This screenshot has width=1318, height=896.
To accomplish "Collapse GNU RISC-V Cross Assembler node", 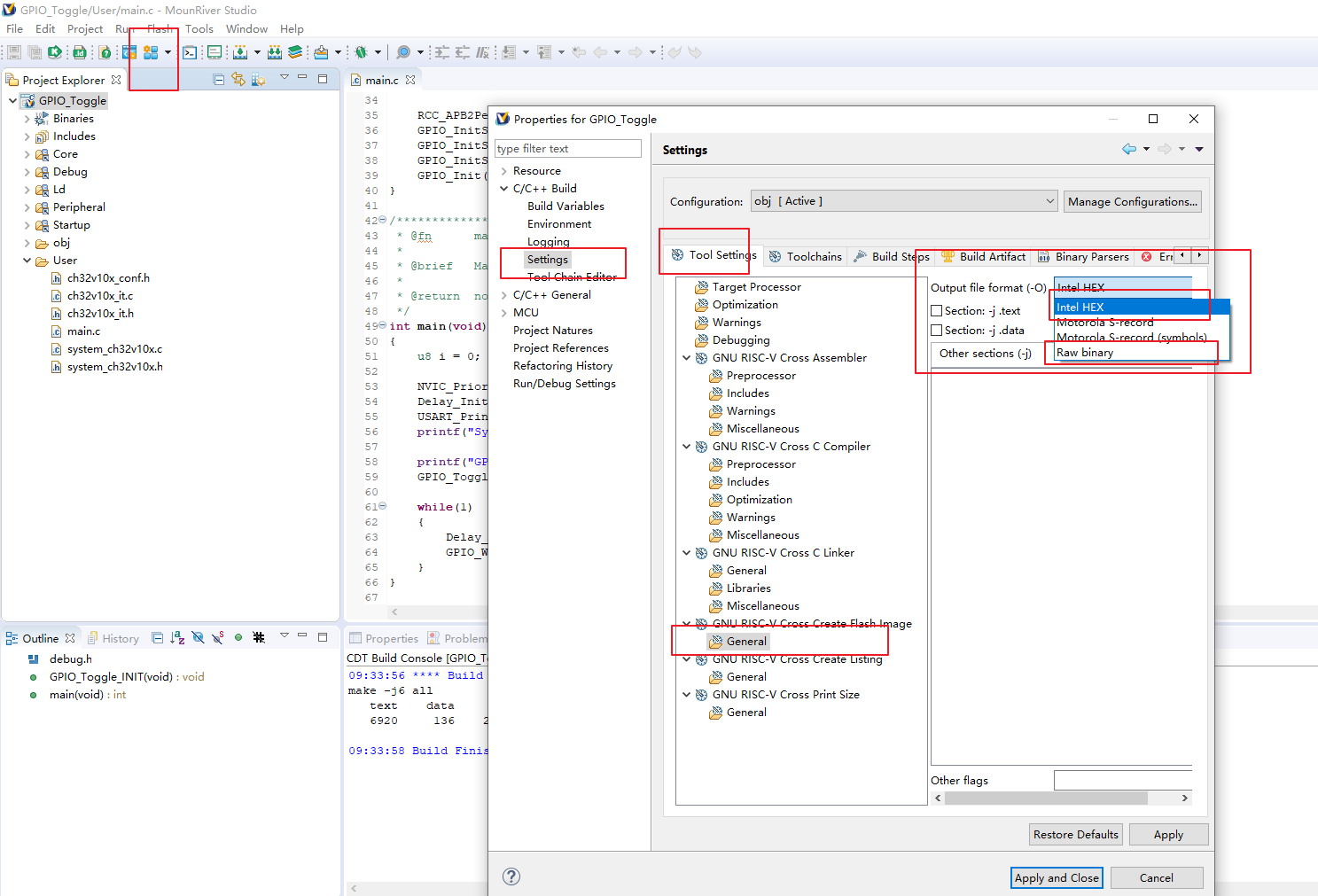I will click(x=686, y=358).
